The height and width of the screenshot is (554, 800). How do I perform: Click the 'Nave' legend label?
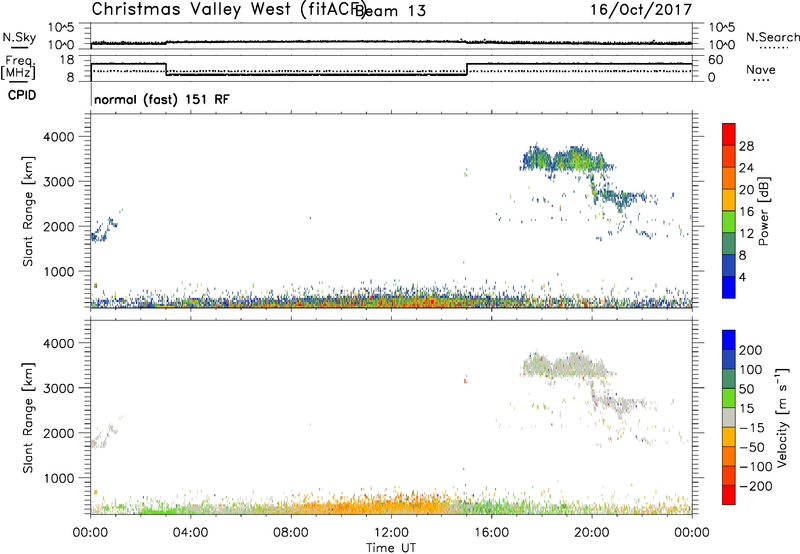(x=760, y=69)
